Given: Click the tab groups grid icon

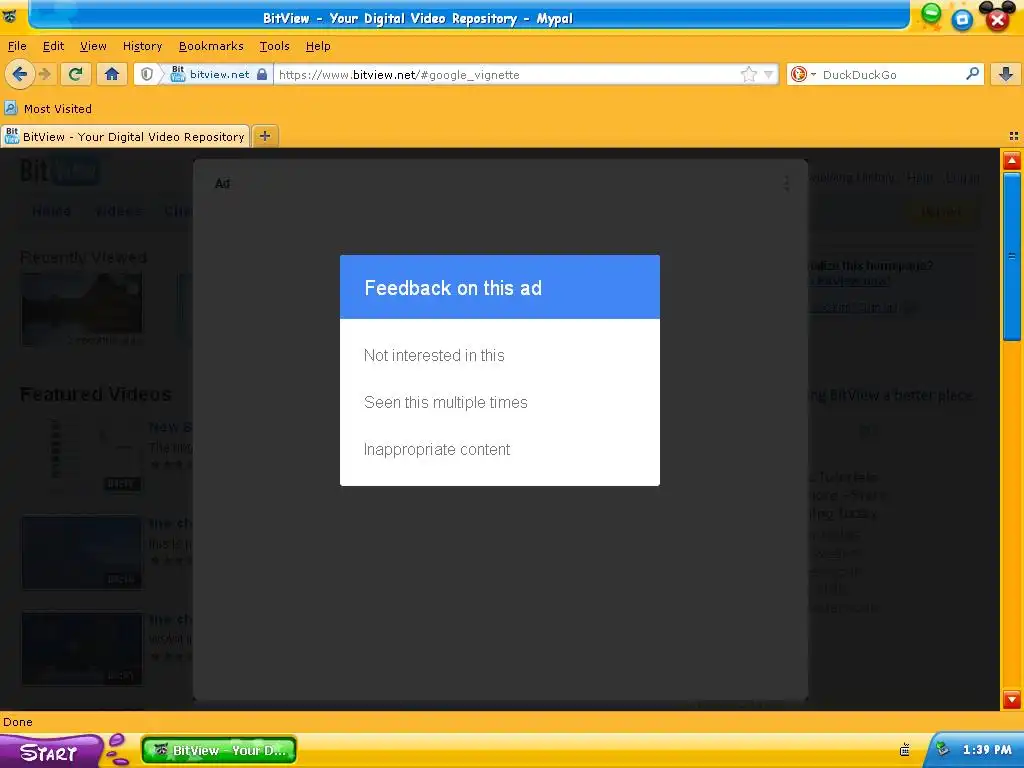Looking at the screenshot, I should click(x=1014, y=136).
